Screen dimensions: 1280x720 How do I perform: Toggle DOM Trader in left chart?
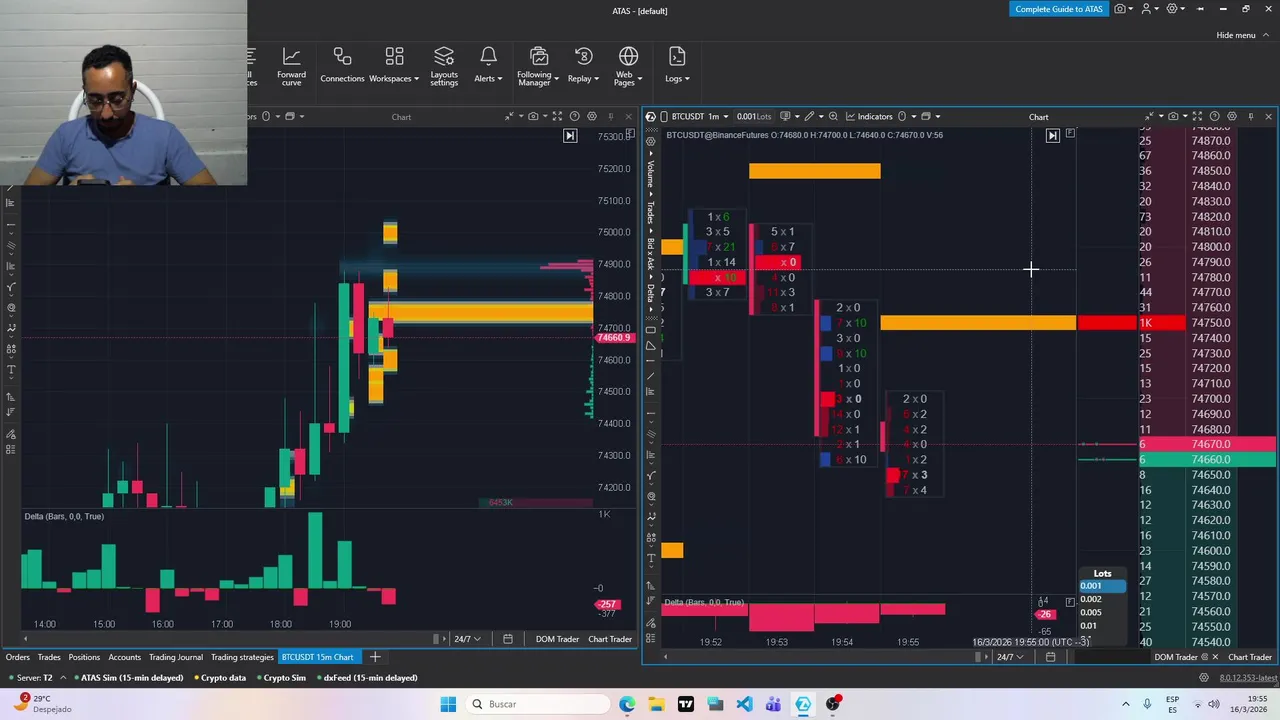[x=557, y=639]
